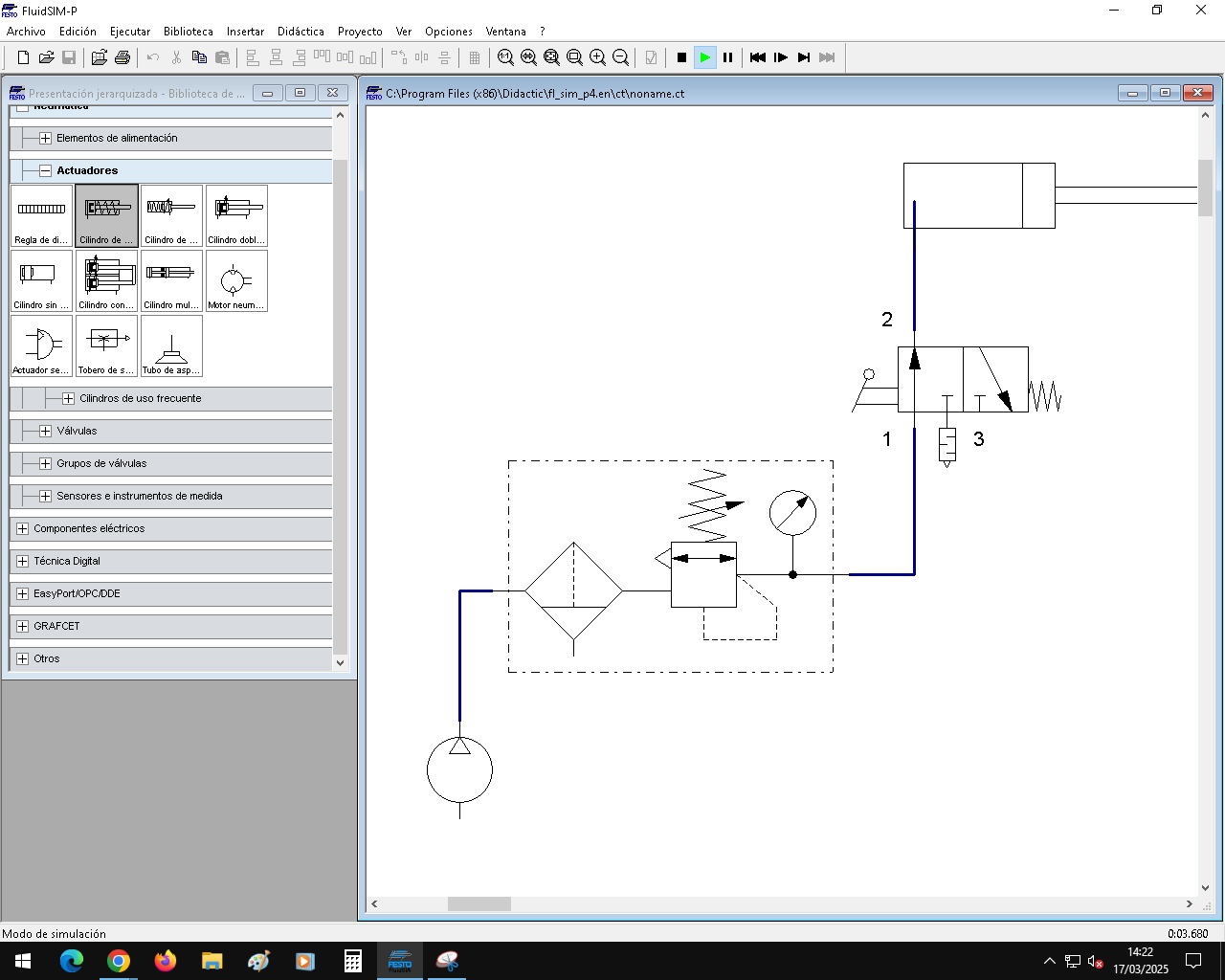Viewport: 1225px width, 980px height.
Task: Create a new circuit with New icon
Action: pyautogui.click(x=23, y=57)
